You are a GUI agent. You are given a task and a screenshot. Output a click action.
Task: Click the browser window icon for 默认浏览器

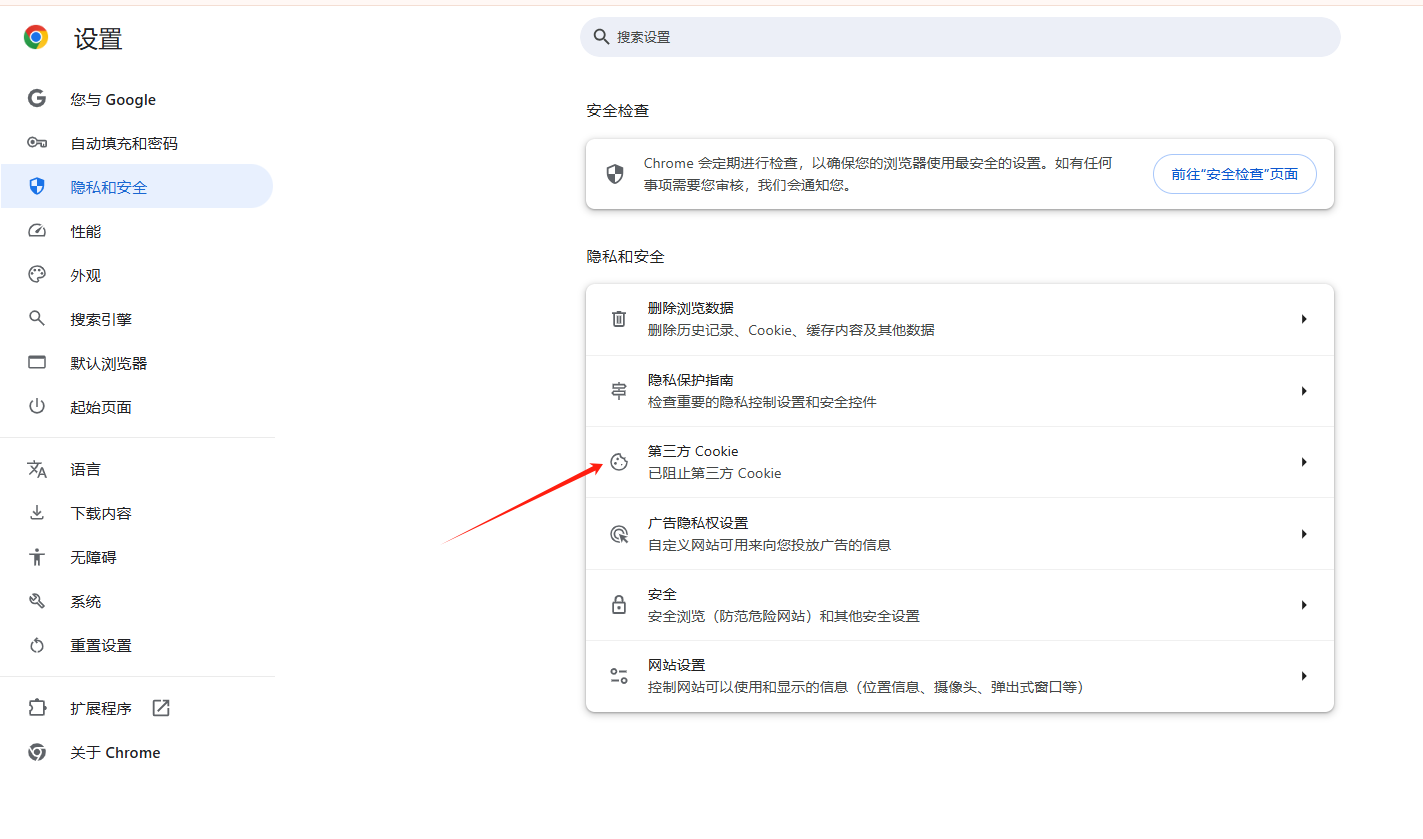37,363
